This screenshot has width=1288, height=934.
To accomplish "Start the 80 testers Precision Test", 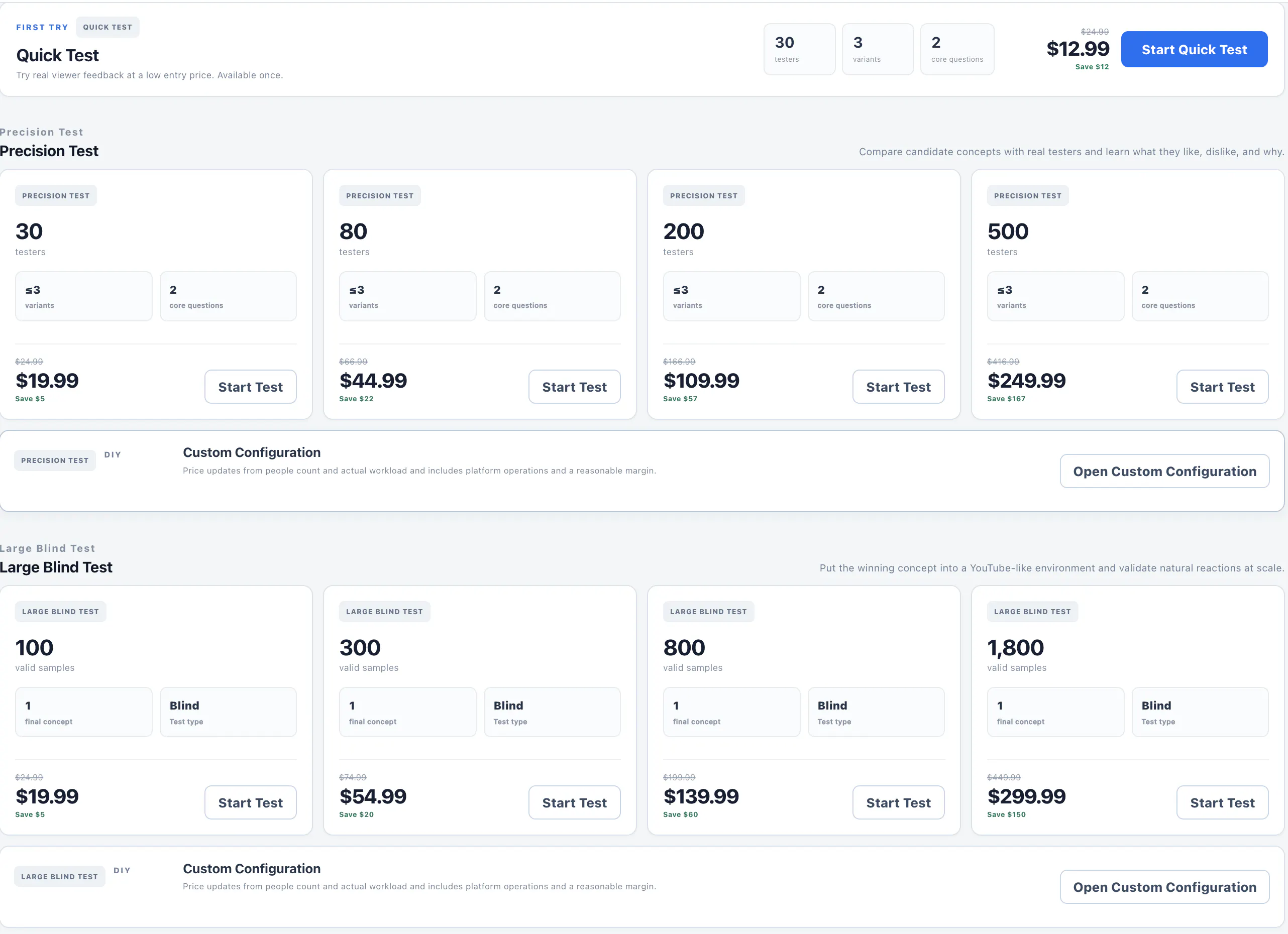I will click(x=574, y=387).
